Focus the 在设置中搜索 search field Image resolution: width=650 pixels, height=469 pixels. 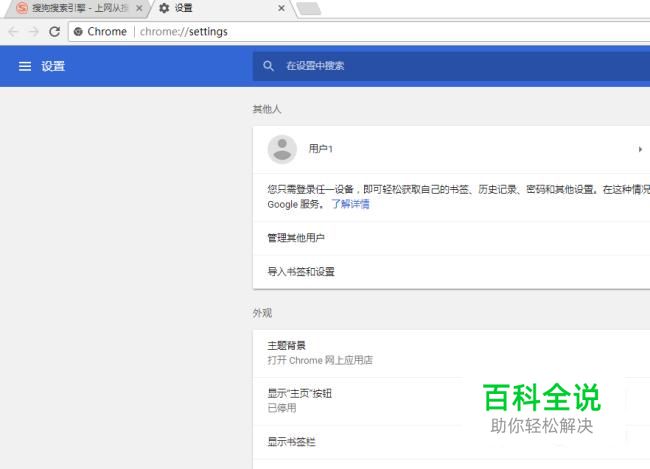451,66
